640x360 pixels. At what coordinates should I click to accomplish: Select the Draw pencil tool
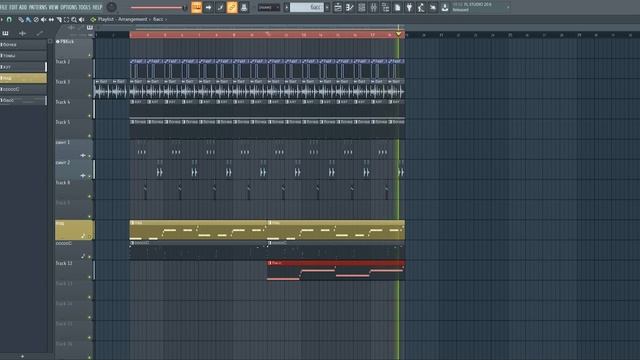(x=21, y=19)
